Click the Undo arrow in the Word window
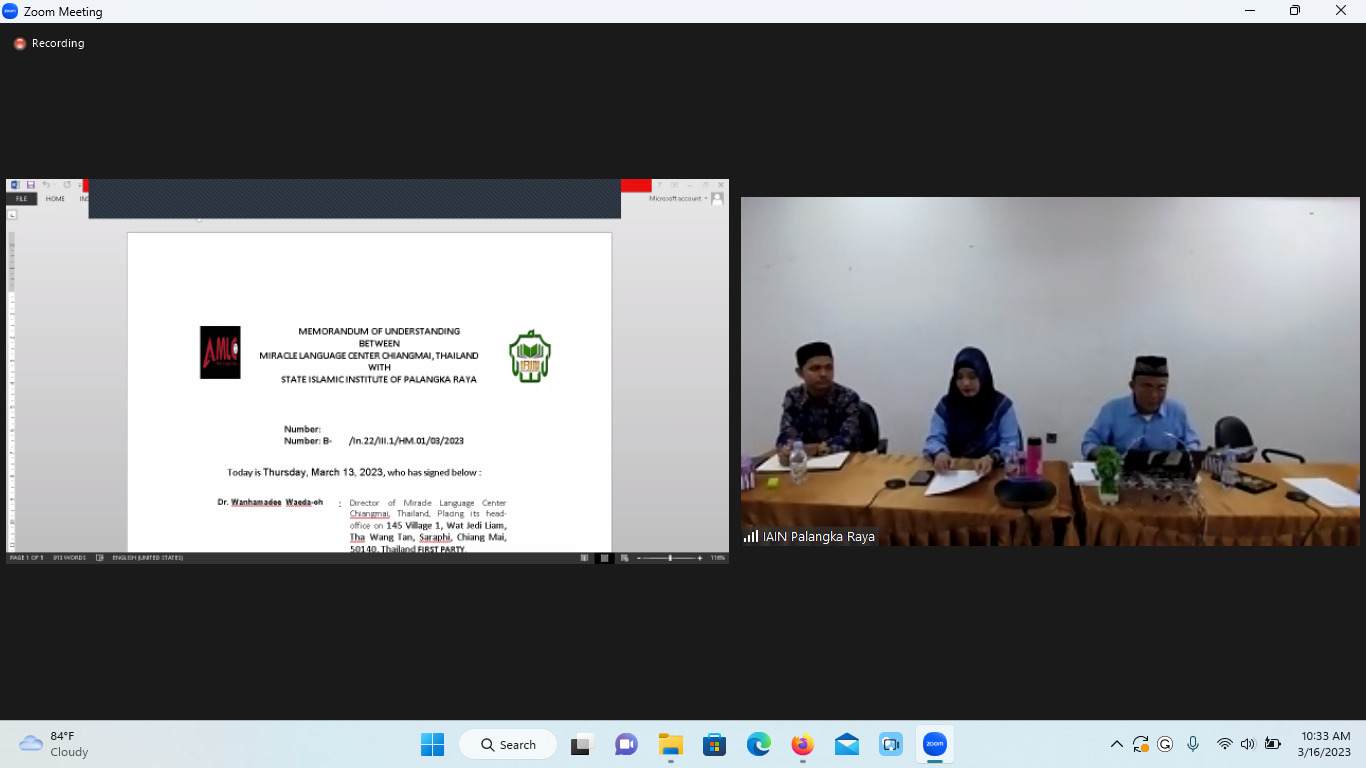The width and height of the screenshot is (1366, 768). 46,185
